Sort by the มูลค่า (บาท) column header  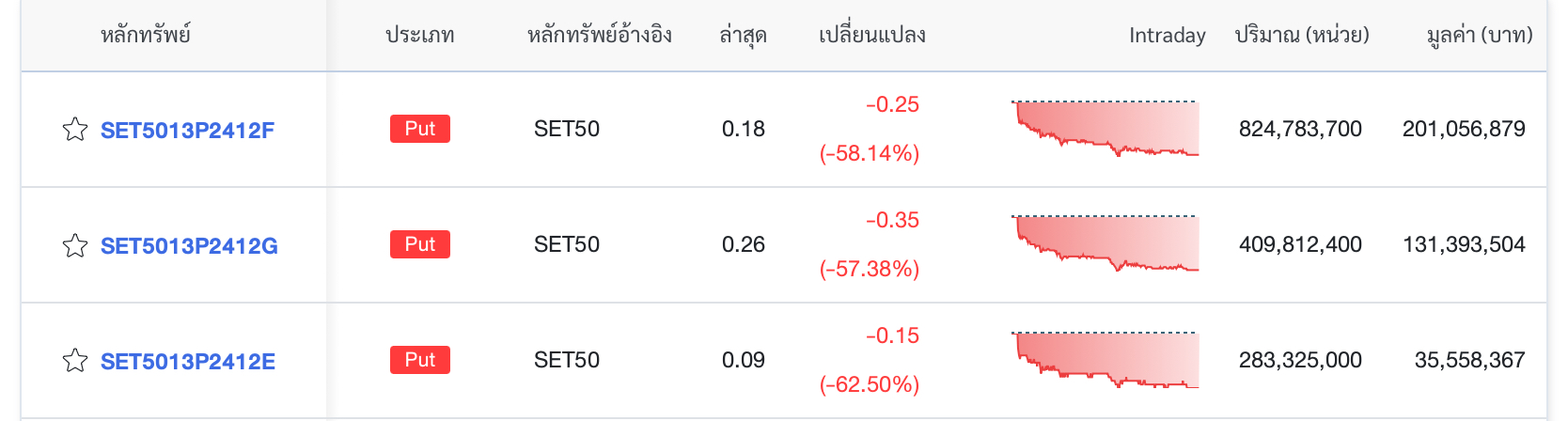tap(1480, 36)
